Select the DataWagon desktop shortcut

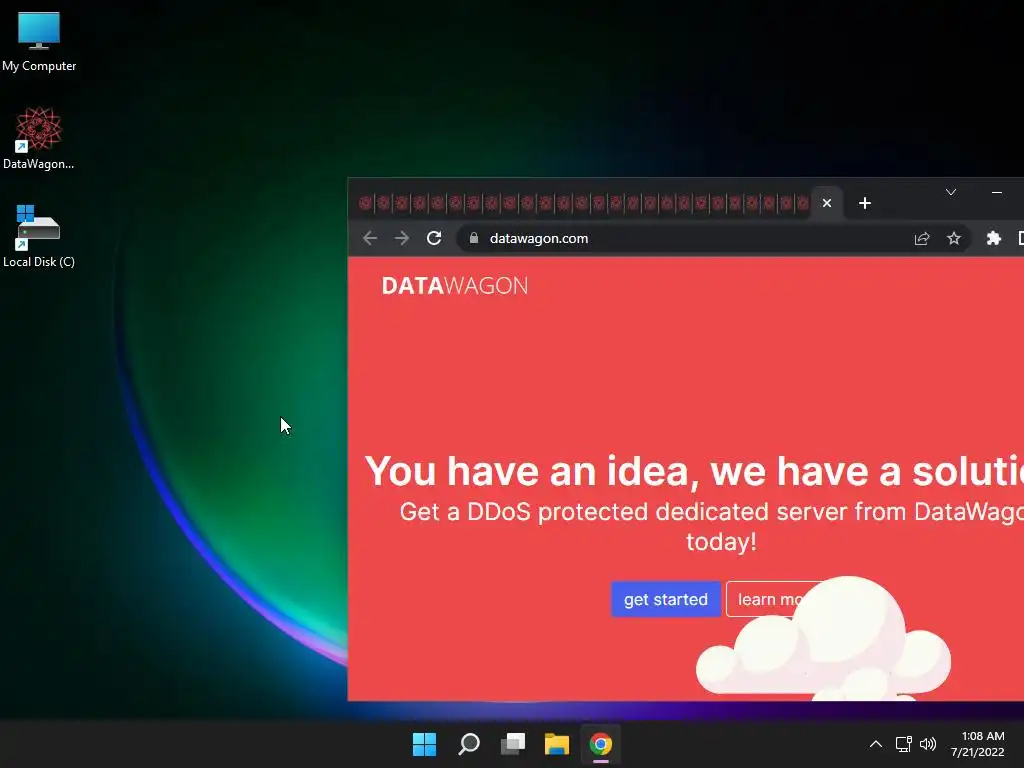click(x=39, y=138)
